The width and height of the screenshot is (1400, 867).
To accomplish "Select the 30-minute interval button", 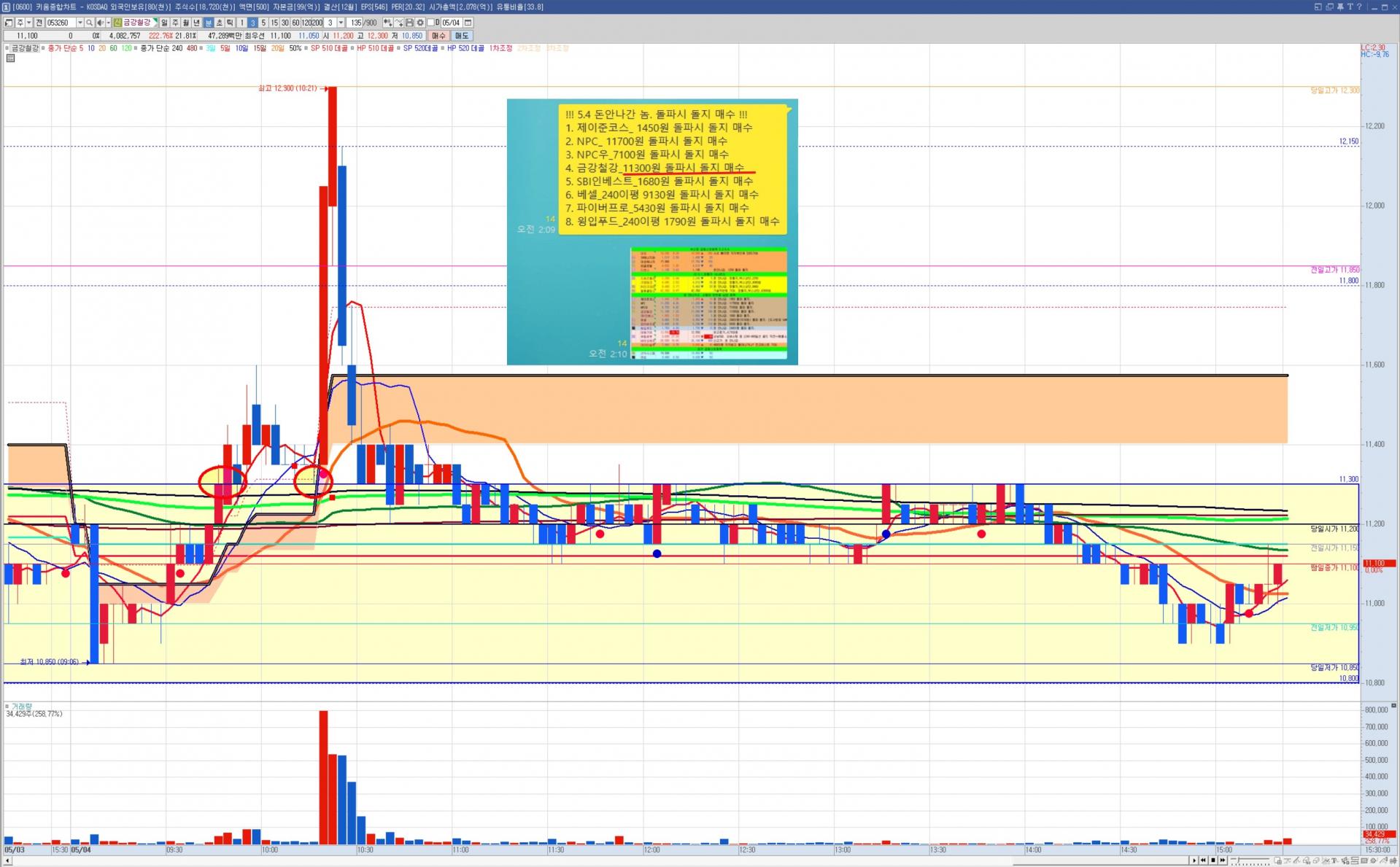I will [285, 23].
